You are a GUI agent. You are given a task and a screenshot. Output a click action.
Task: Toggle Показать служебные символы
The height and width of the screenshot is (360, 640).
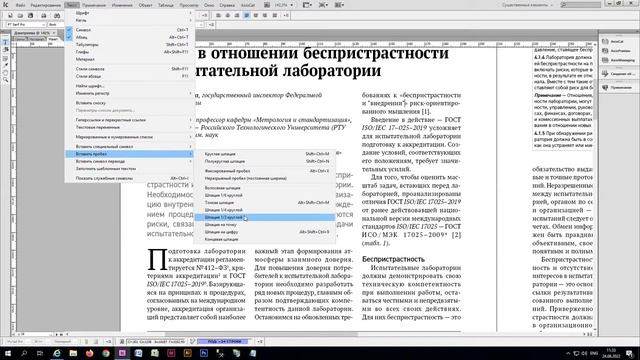(x=129, y=178)
